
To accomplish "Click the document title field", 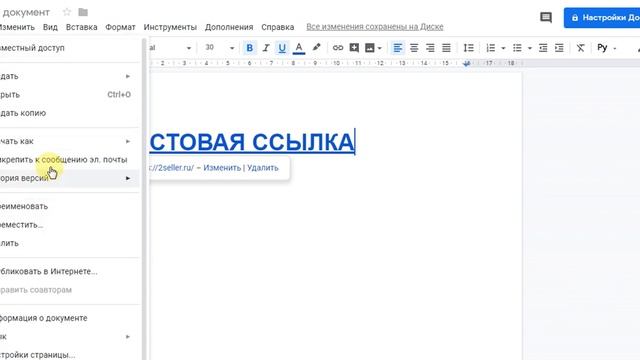I will [x=25, y=12].
